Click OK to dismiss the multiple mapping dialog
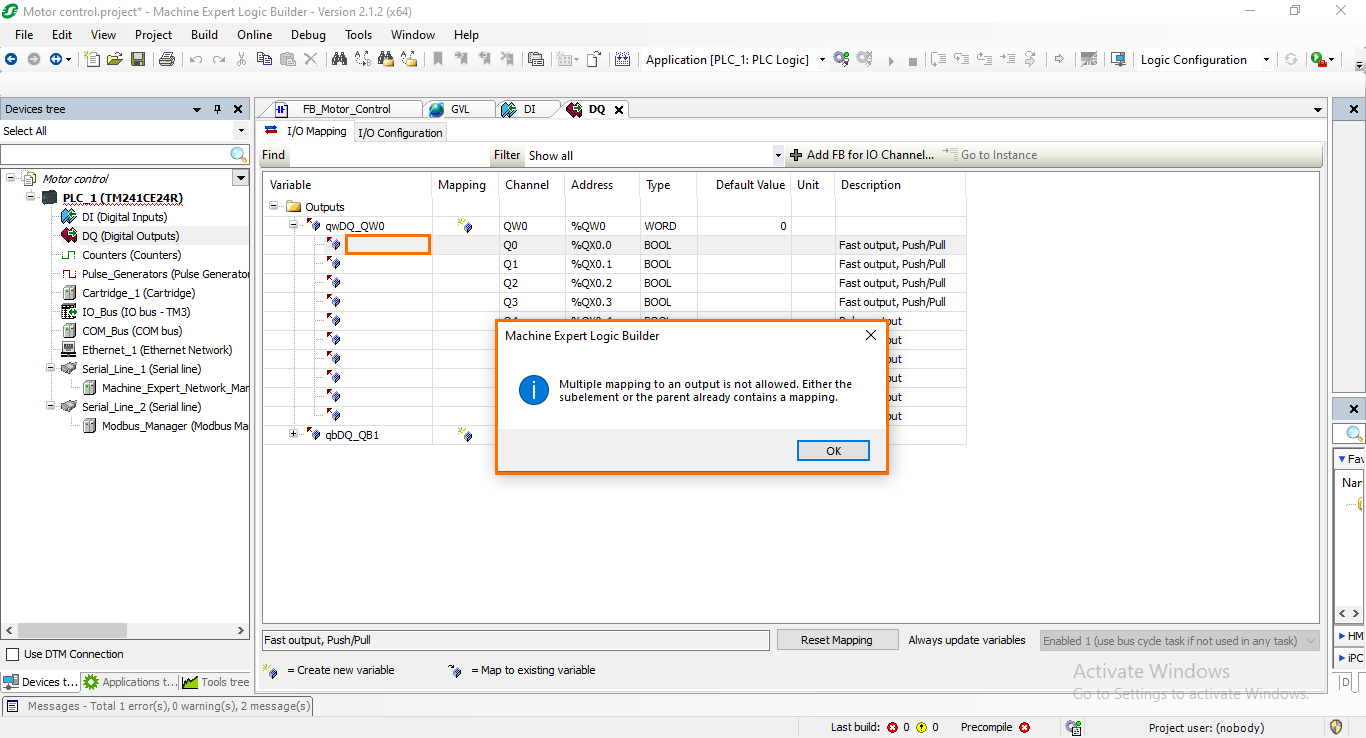 (x=832, y=450)
